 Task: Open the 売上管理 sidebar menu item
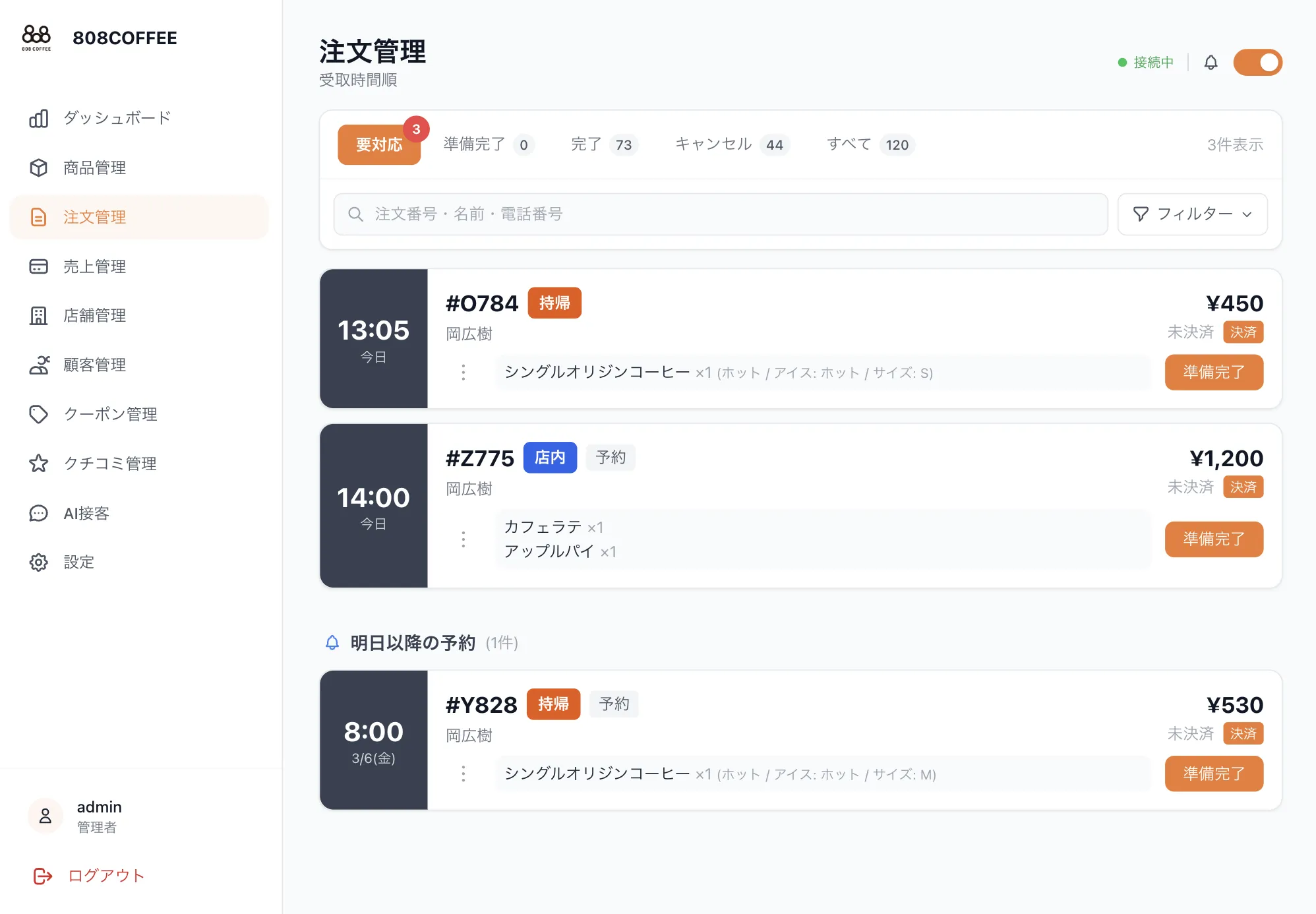coord(94,266)
